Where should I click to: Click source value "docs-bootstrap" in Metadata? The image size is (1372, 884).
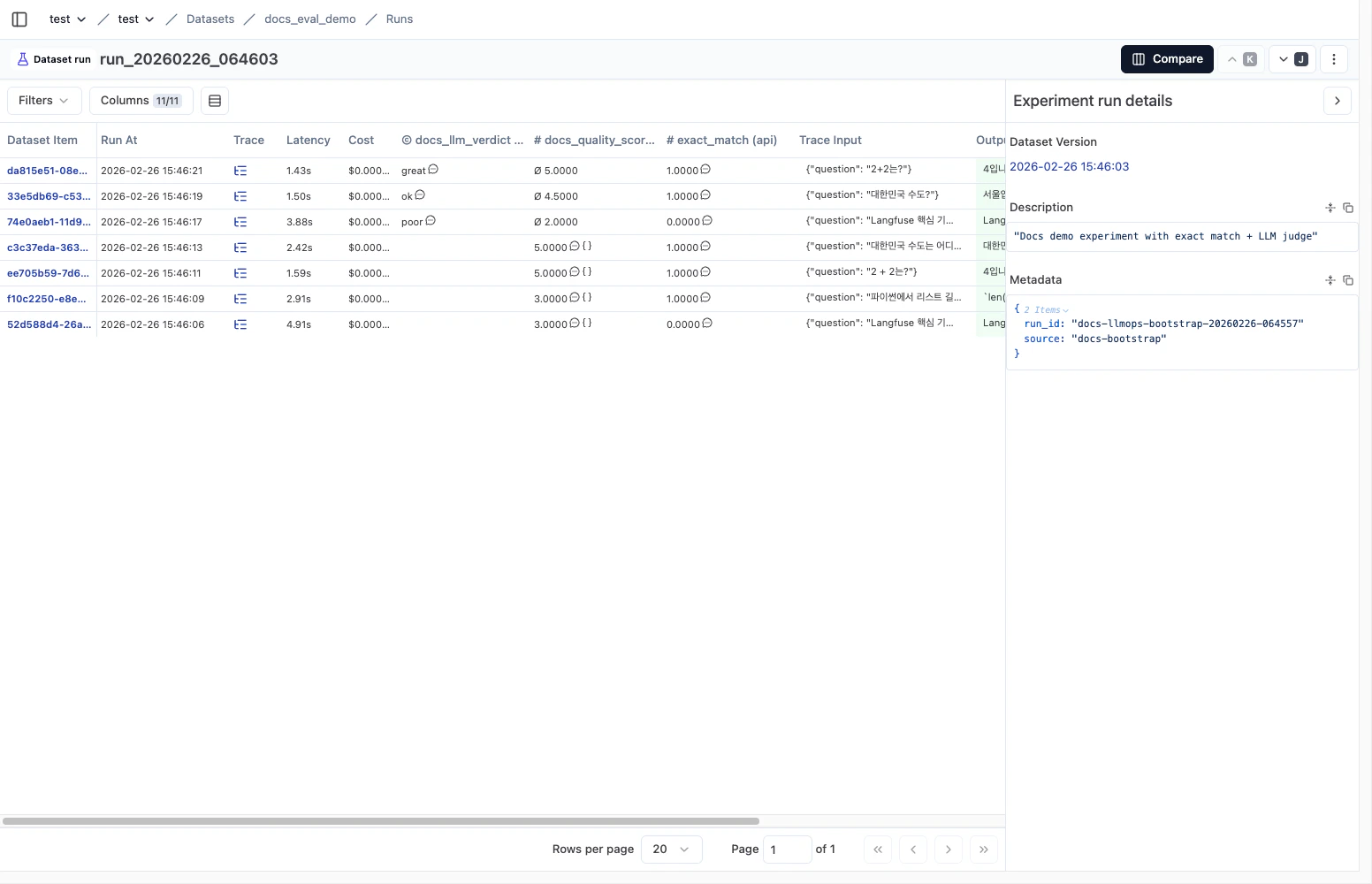tap(1118, 339)
